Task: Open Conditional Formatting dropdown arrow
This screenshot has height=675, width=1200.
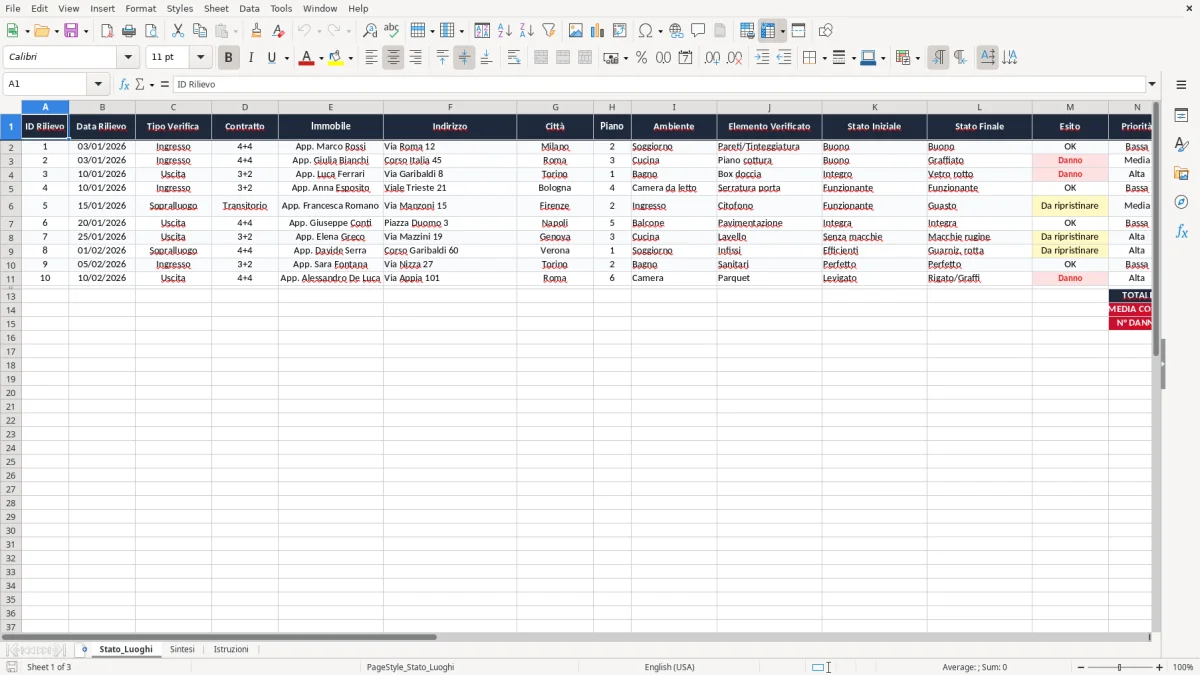Action: (x=917, y=58)
